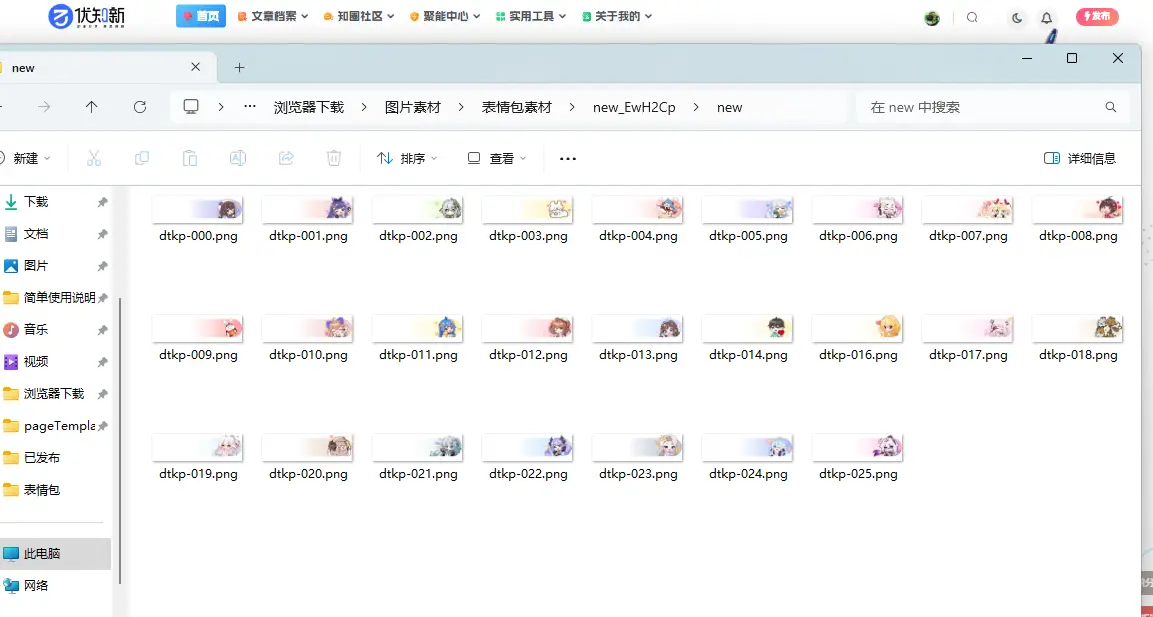Show hidden breadcrumb path ellipsis
The image size is (1153, 617).
coord(250,107)
